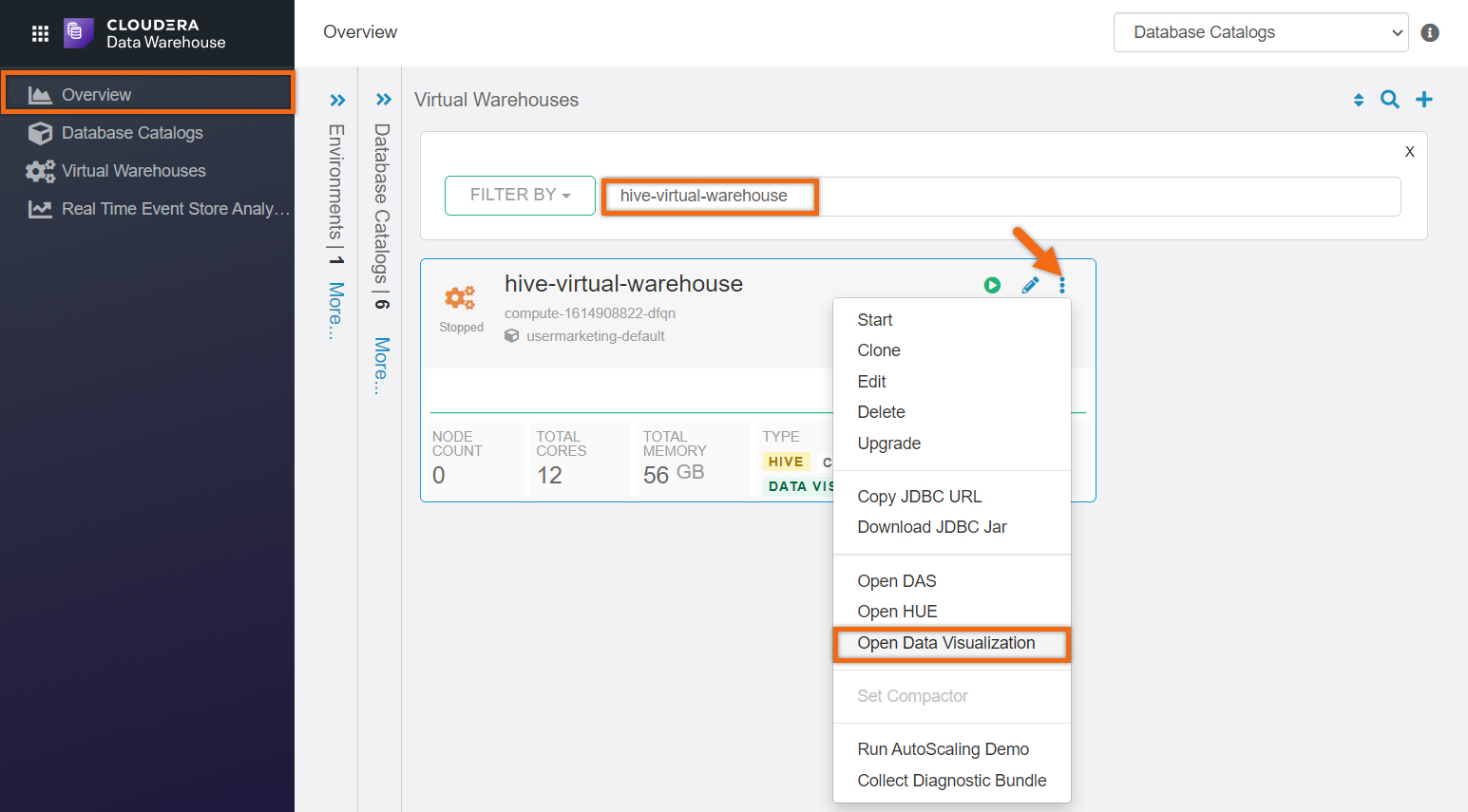Click More link under Environments panel

click(x=336, y=310)
